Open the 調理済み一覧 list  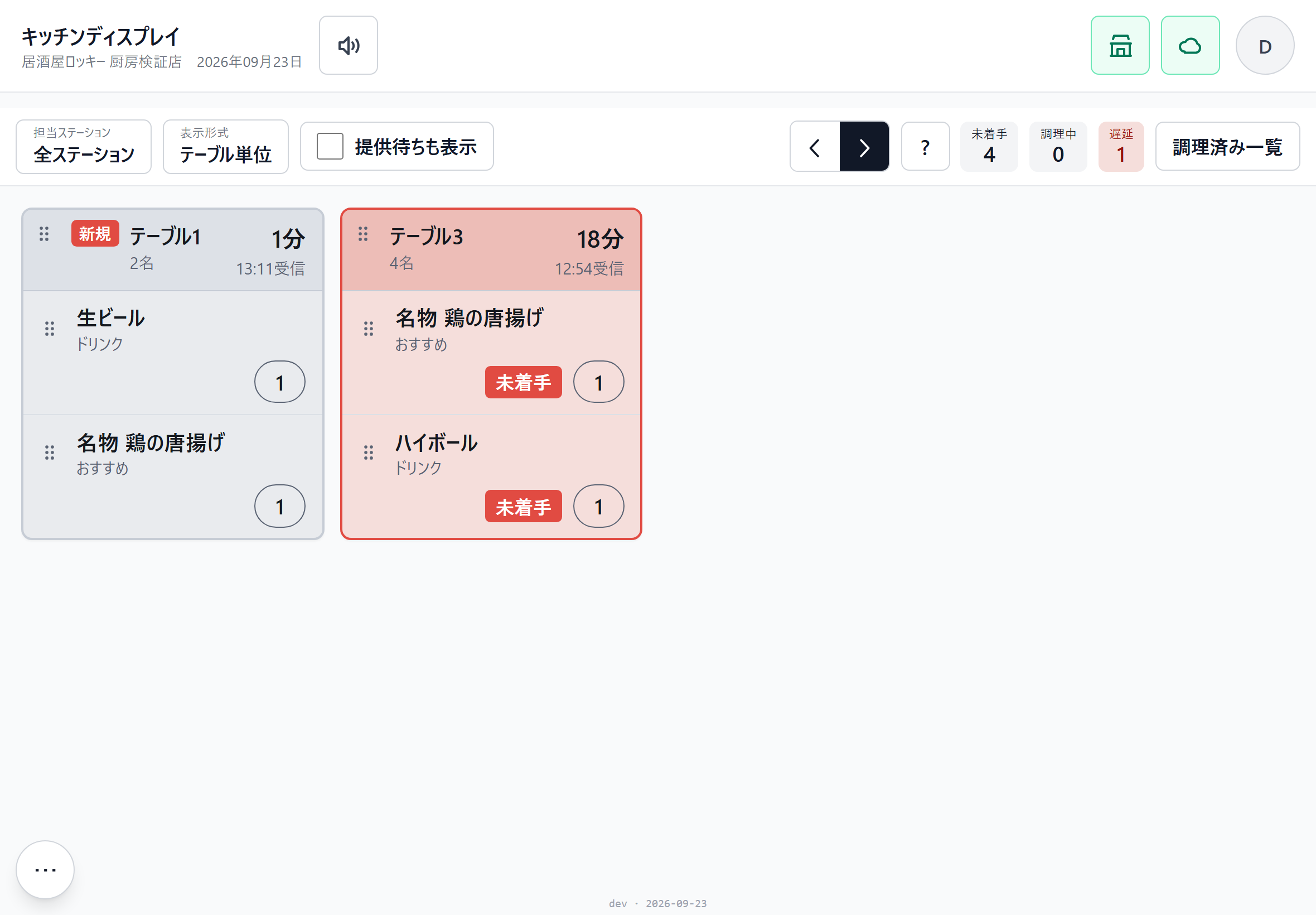click(x=1227, y=147)
